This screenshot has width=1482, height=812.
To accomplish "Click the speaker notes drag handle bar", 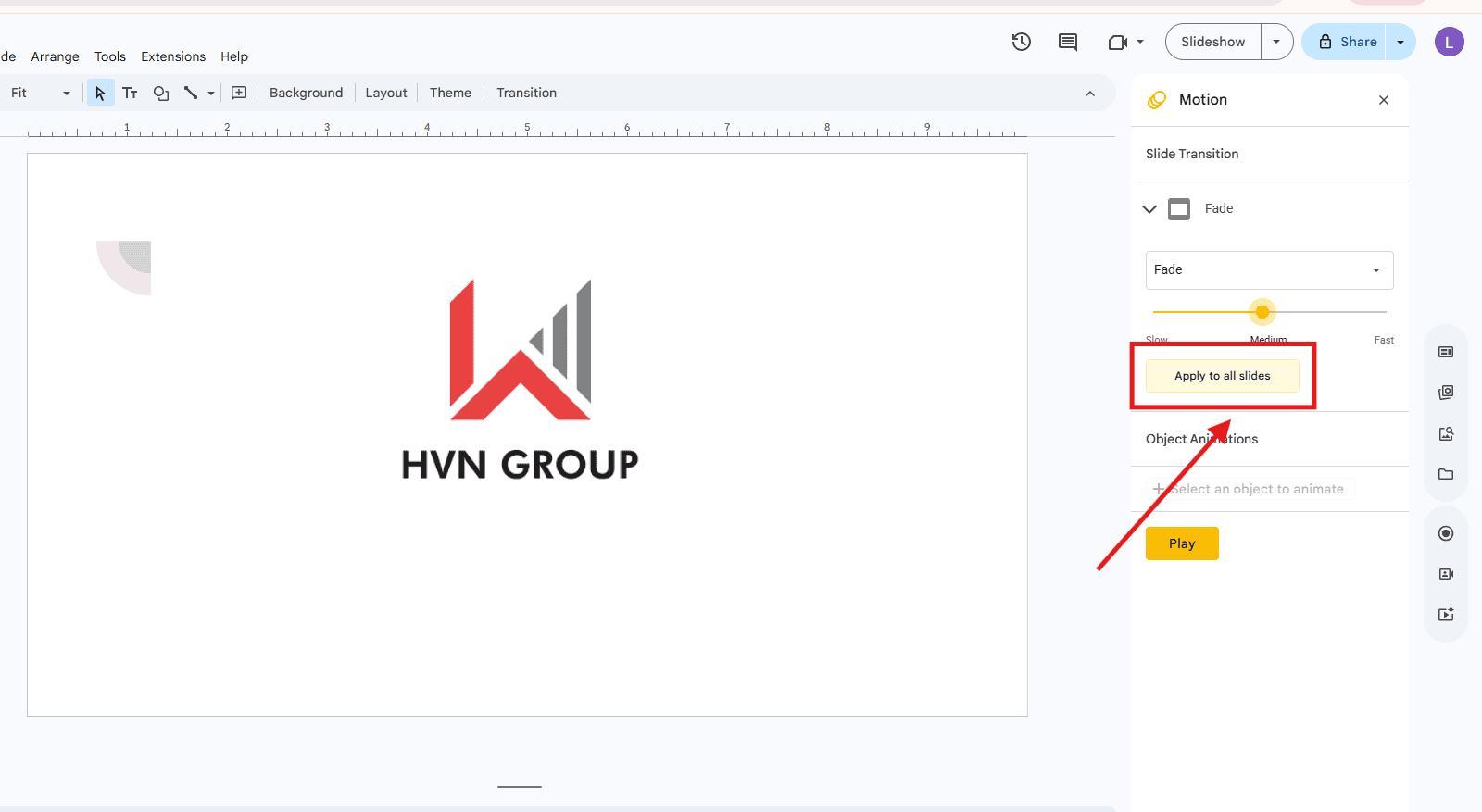I will point(520,787).
